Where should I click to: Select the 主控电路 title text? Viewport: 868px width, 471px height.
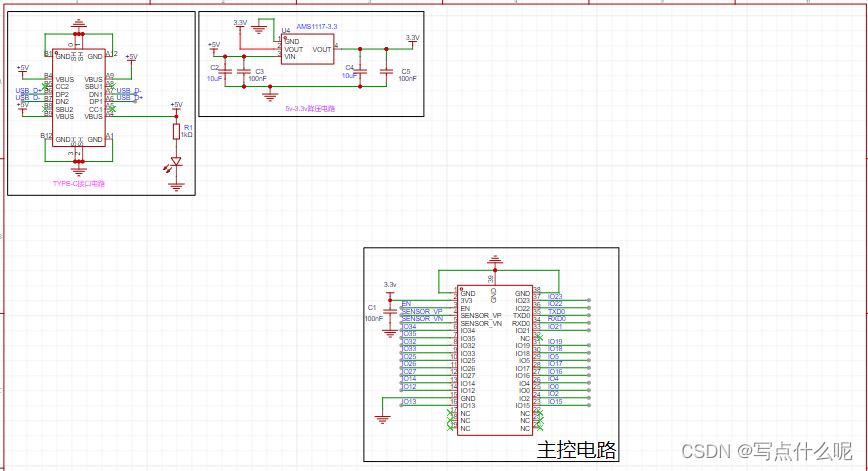pos(576,450)
